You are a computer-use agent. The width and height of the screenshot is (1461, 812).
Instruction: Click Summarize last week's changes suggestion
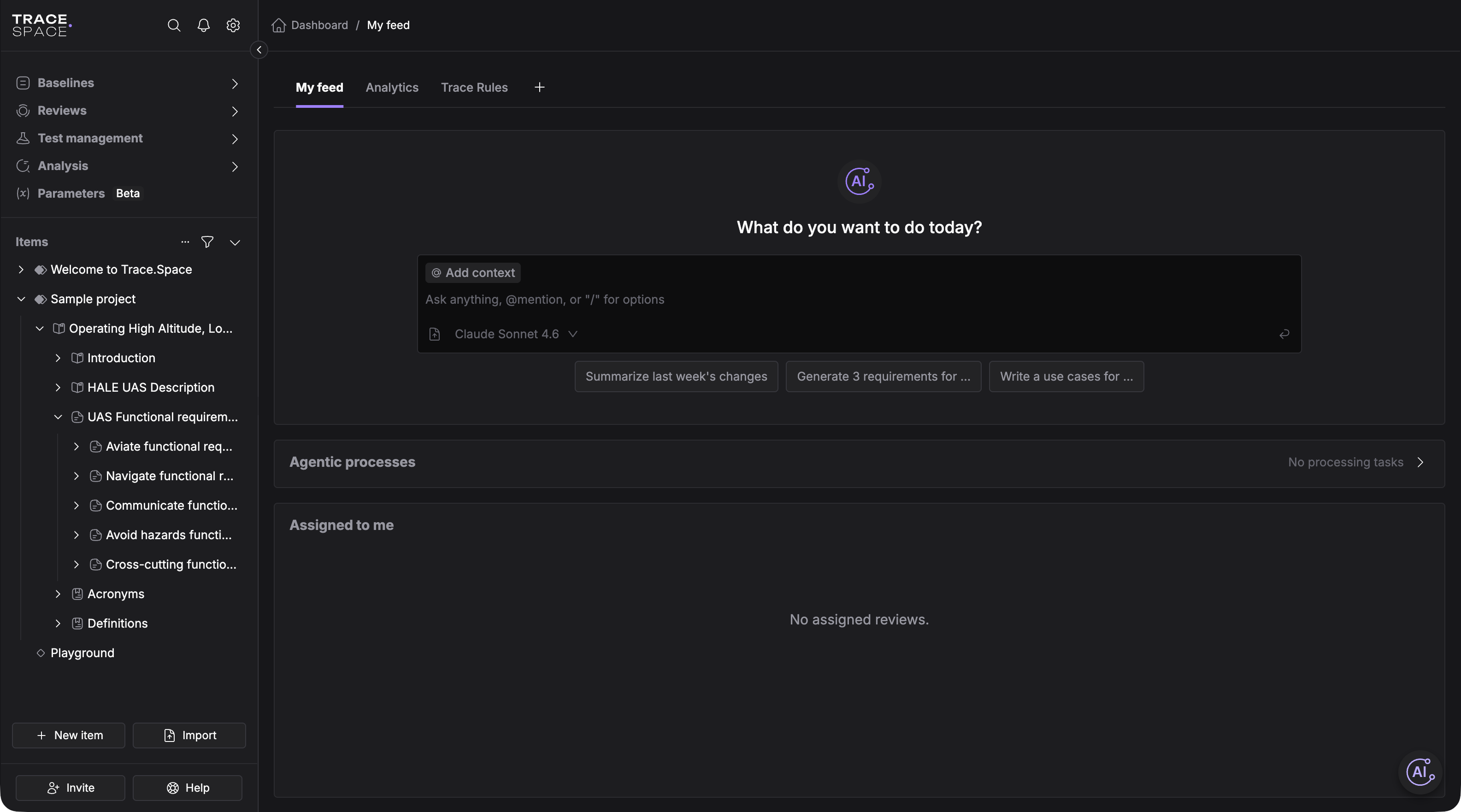[x=676, y=377]
